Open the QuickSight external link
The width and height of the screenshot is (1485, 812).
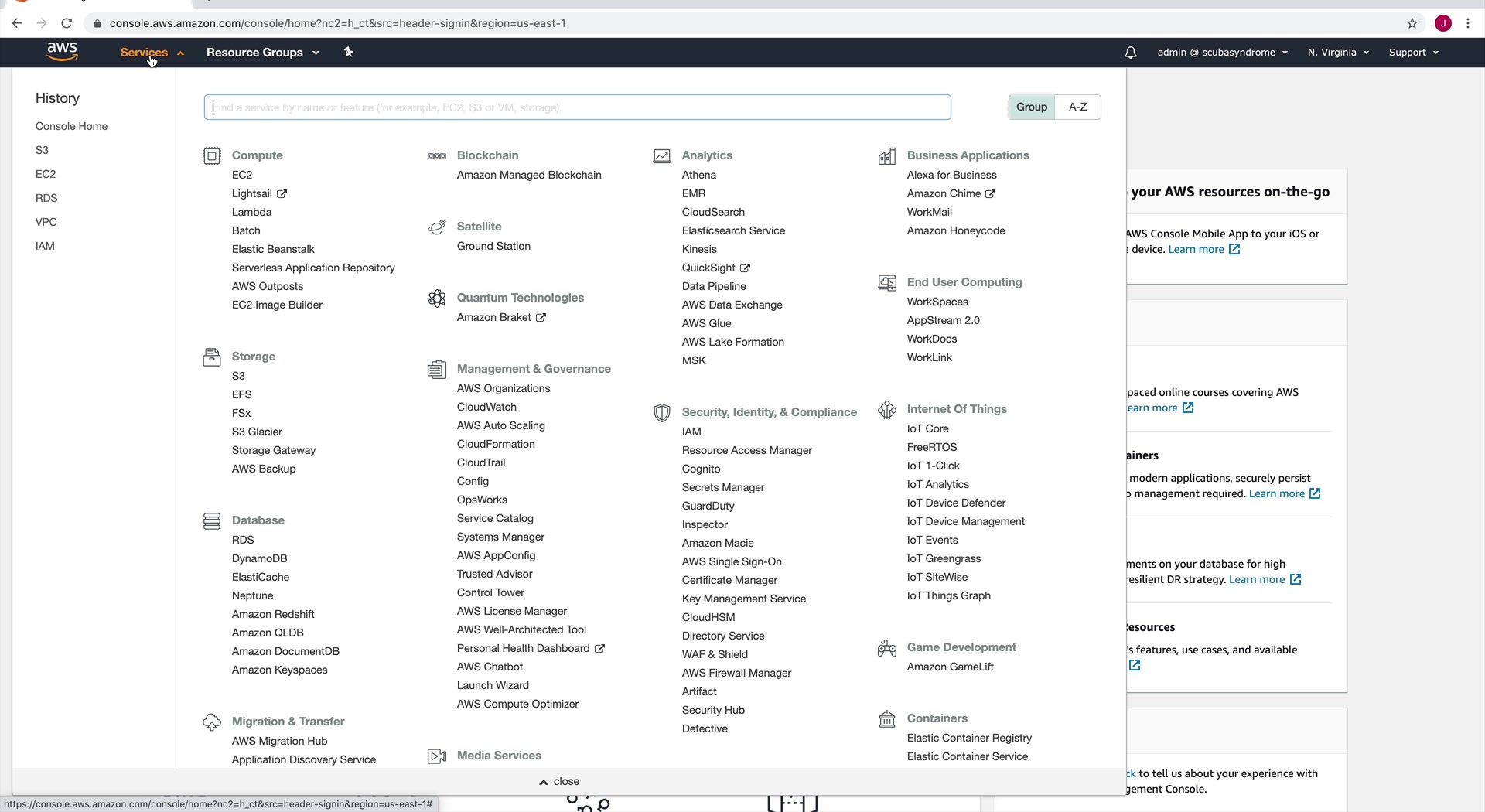coord(715,268)
